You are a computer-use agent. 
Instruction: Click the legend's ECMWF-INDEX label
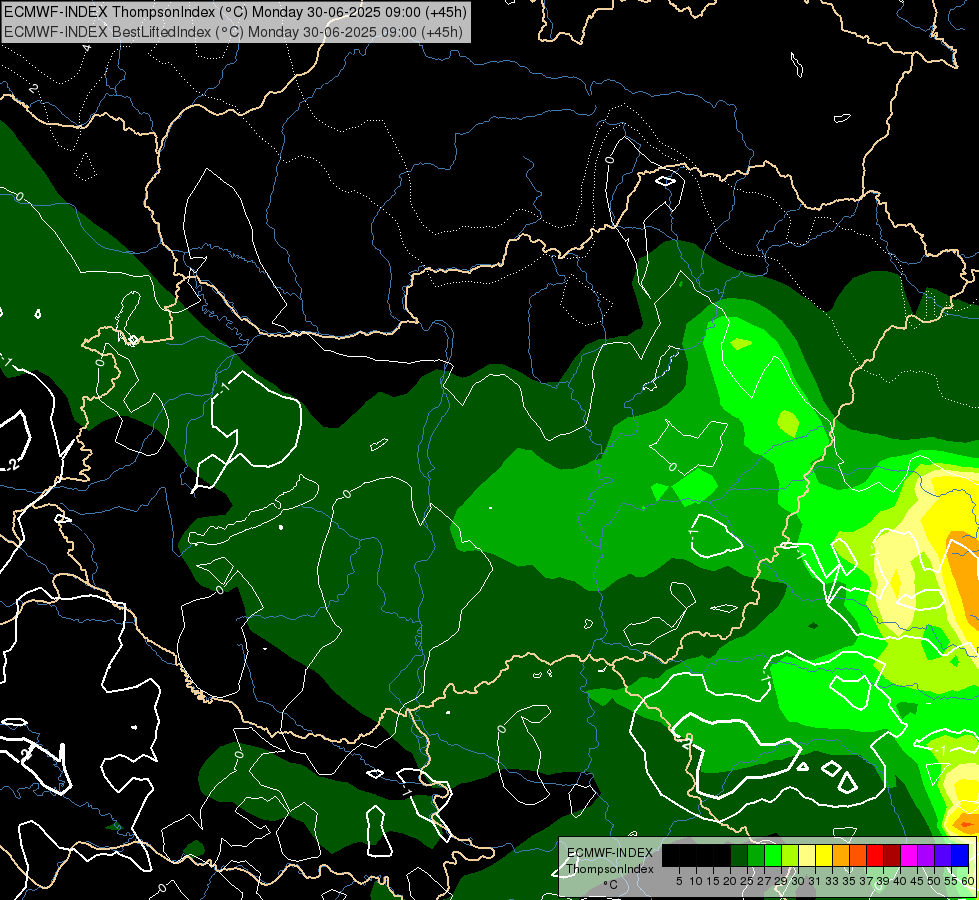610,853
